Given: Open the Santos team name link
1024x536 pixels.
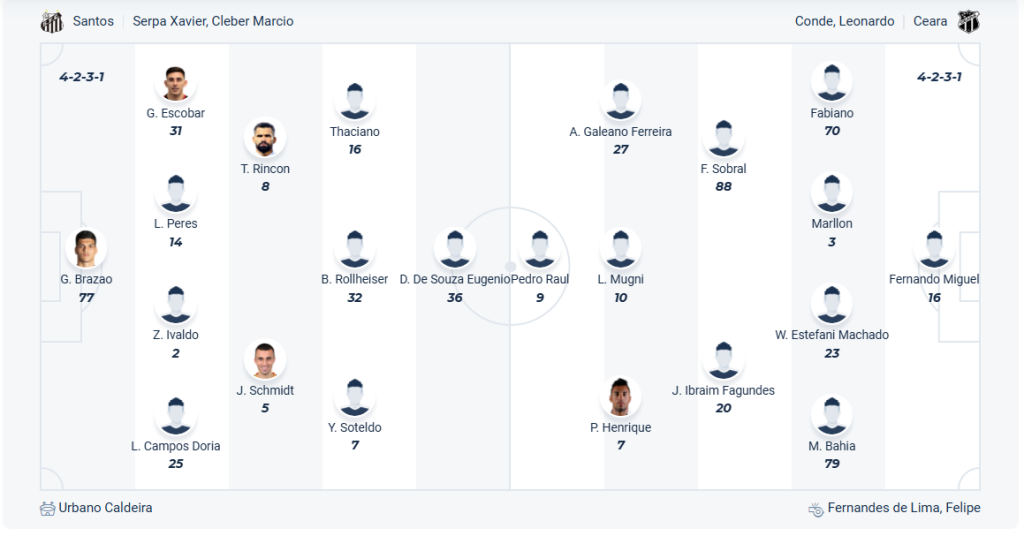Looking at the screenshot, I should (93, 21).
